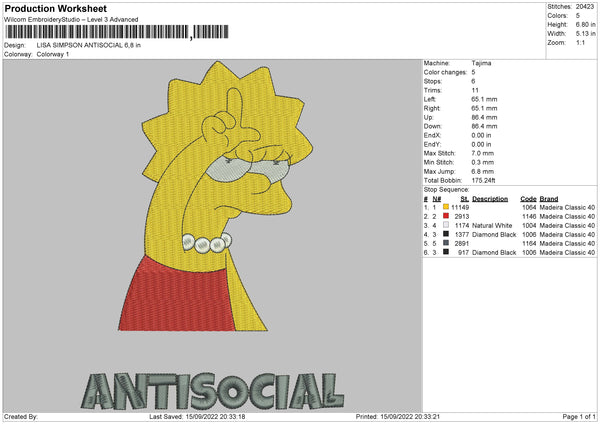Click Madeira Classic 40 in stop 5 row
This screenshot has height=424, width=600.
point(567,243)
